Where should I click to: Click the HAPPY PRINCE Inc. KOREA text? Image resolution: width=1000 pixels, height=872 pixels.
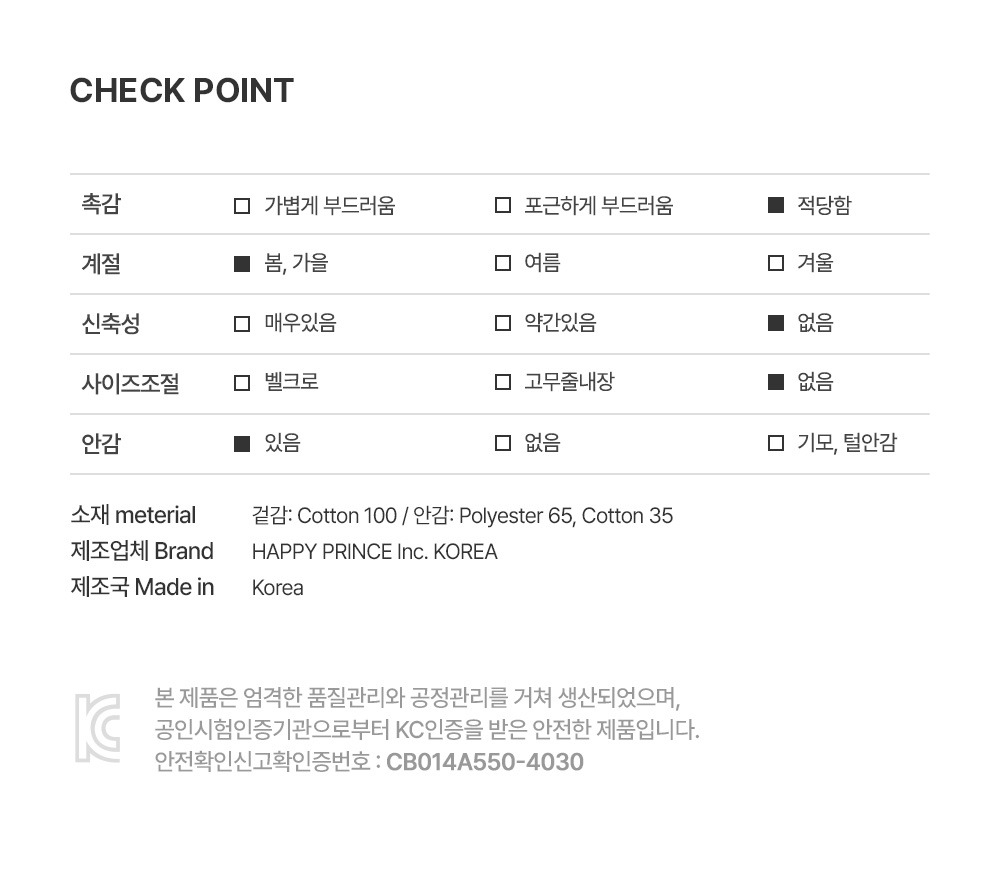click(x=374, y=552)
